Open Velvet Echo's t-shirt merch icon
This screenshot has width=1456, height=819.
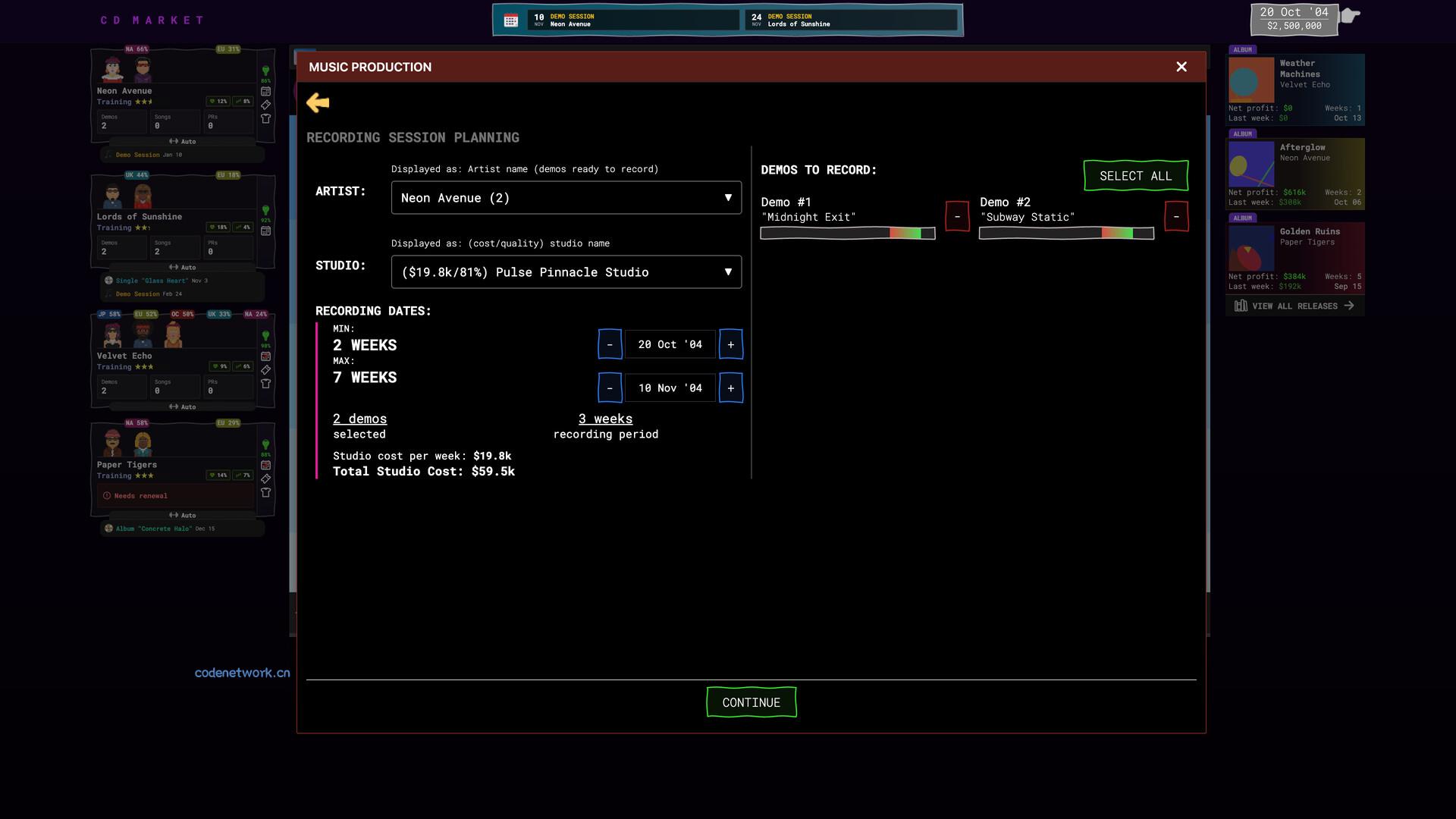pos(265,384)
